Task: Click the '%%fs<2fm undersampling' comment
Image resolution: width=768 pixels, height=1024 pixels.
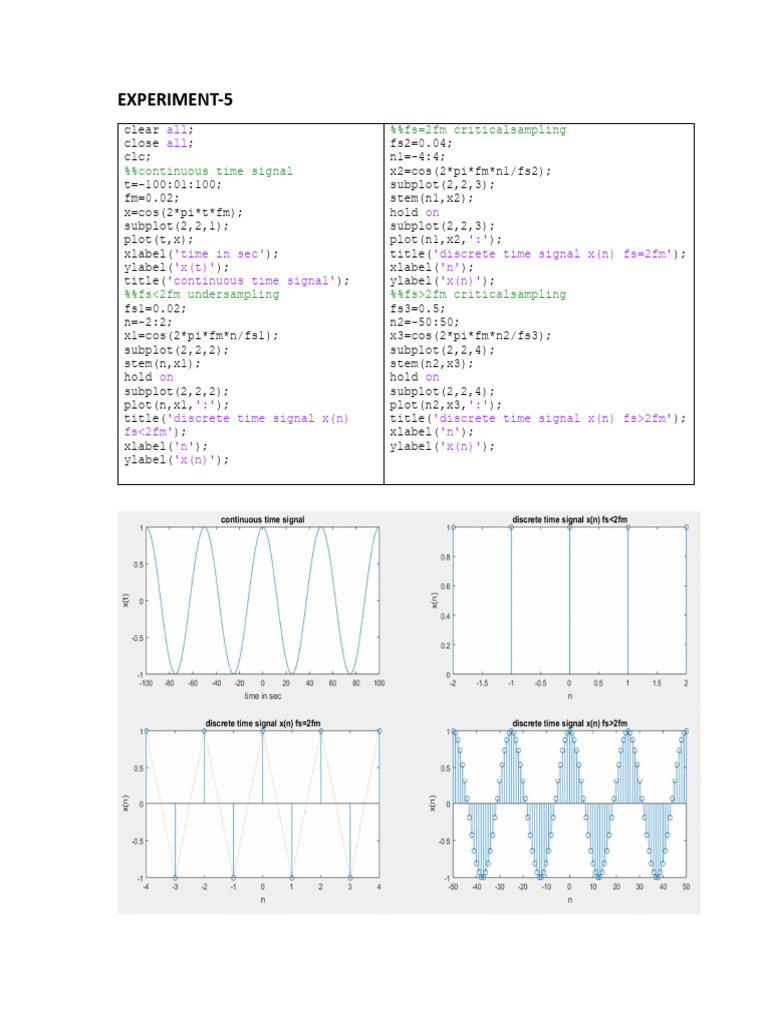Action: pos(201,295)
